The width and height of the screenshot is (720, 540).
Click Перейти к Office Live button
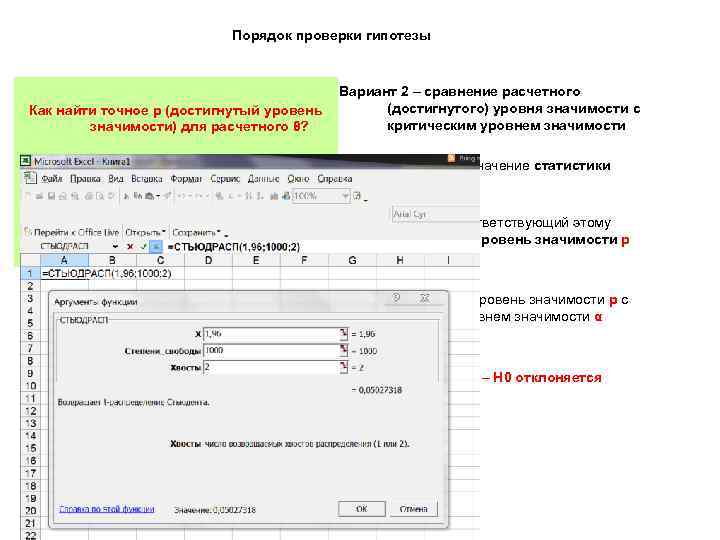coord(72,232)
